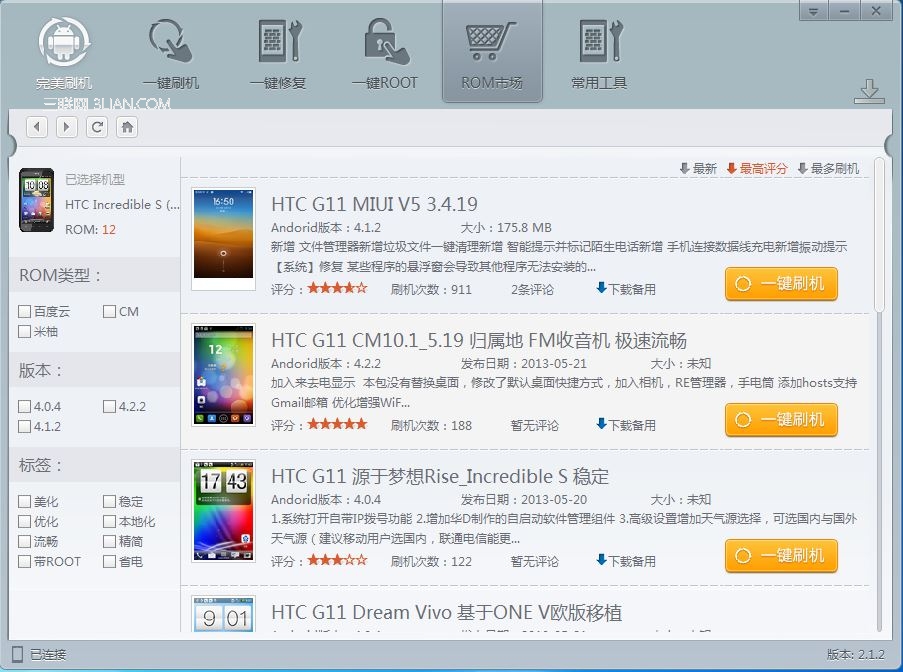
Task: Open the 2条评论 comments for MIUI V5
Action: click(532, 289)
